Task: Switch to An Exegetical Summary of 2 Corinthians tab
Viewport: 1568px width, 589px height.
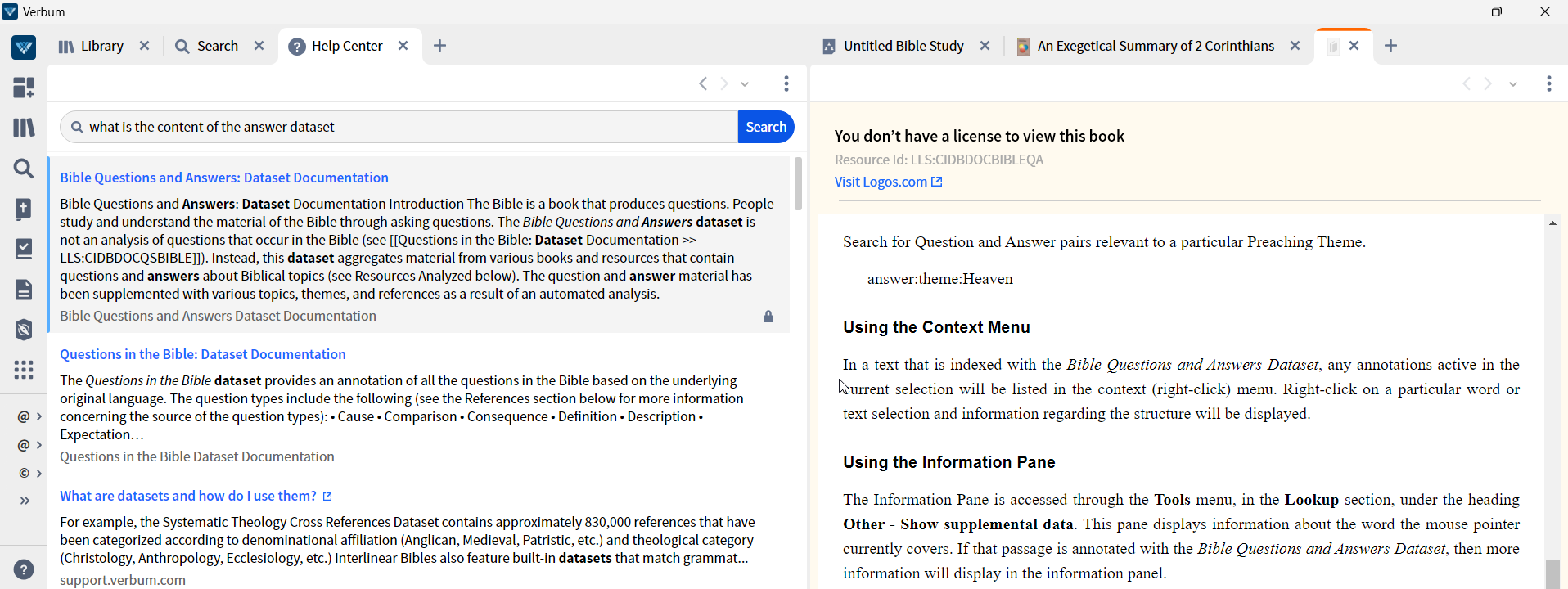Action: (1145, 47)
